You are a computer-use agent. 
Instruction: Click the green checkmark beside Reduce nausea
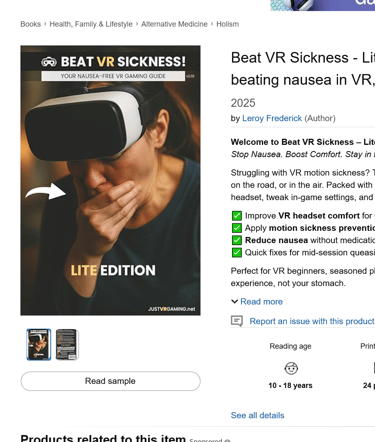237,240
